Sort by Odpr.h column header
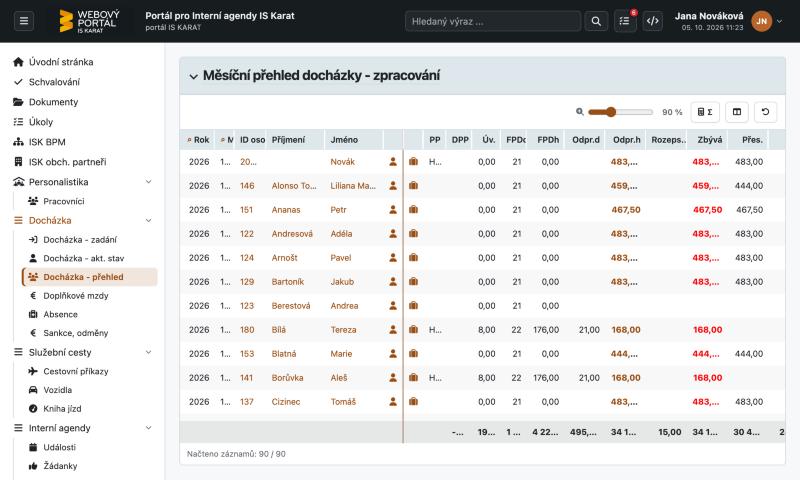800x480 pixels. (626, 139)
